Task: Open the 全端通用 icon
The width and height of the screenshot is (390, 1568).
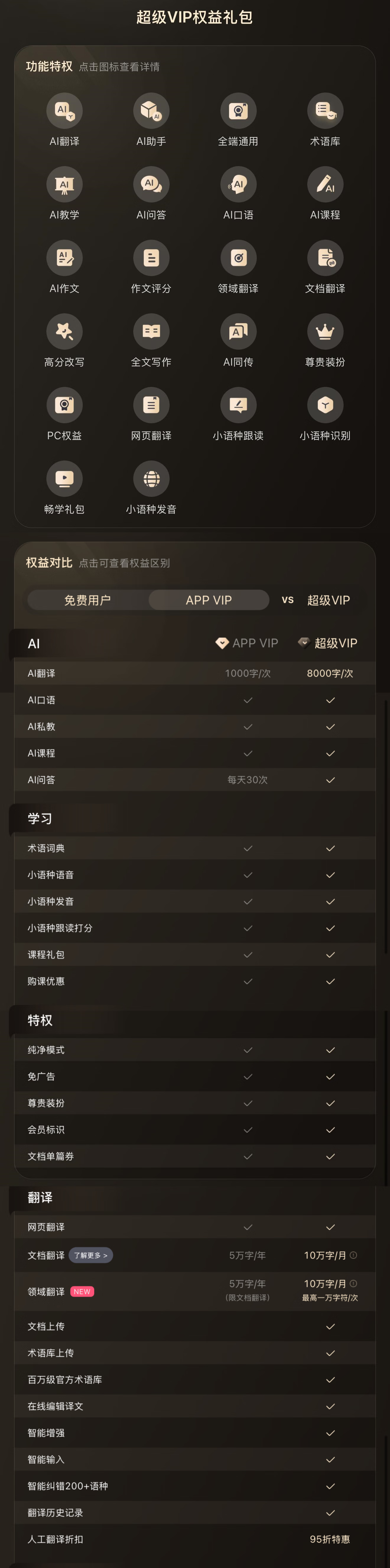Action: pos(238,111)
